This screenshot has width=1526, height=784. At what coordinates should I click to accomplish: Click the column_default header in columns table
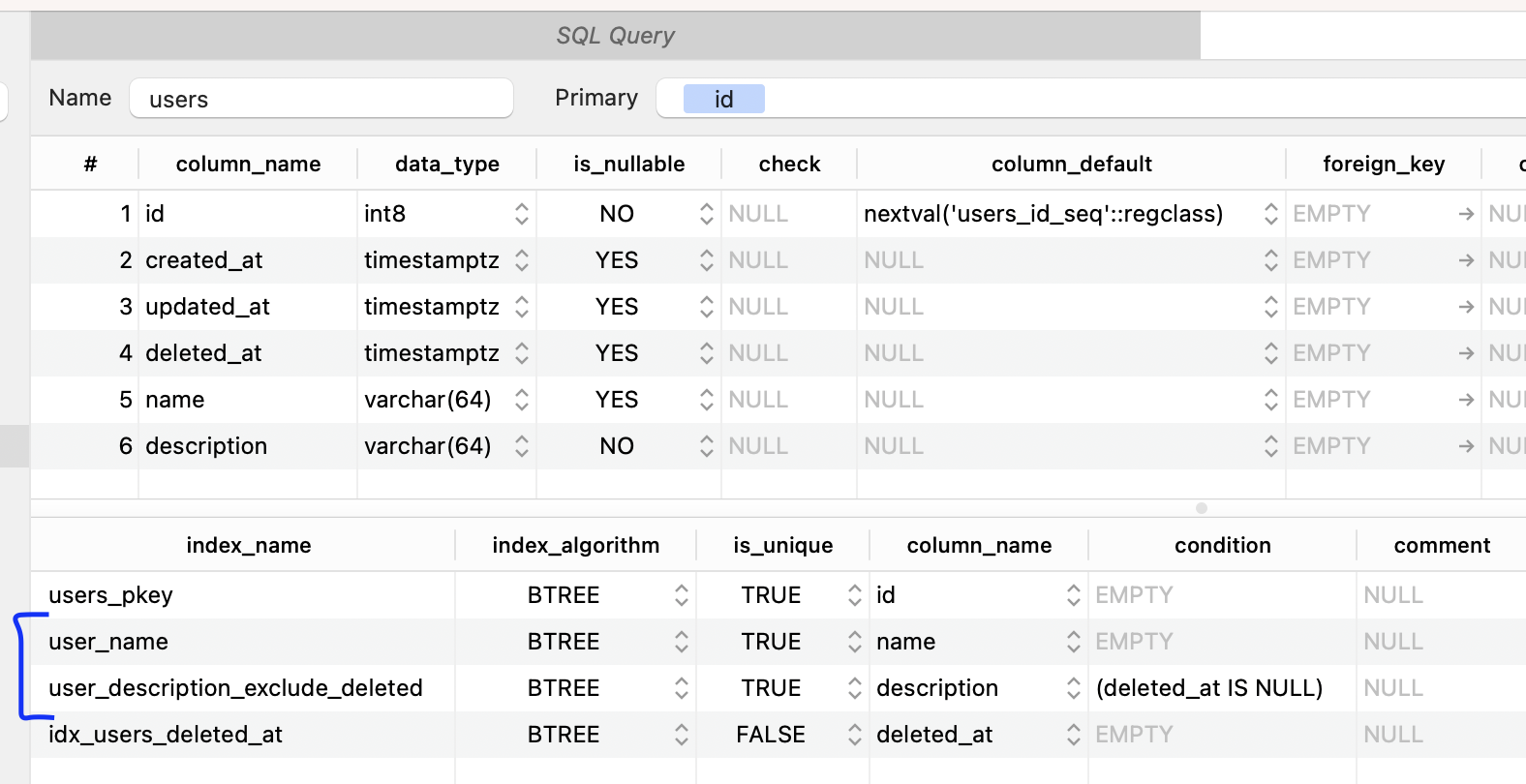(x=1071, y=165)
